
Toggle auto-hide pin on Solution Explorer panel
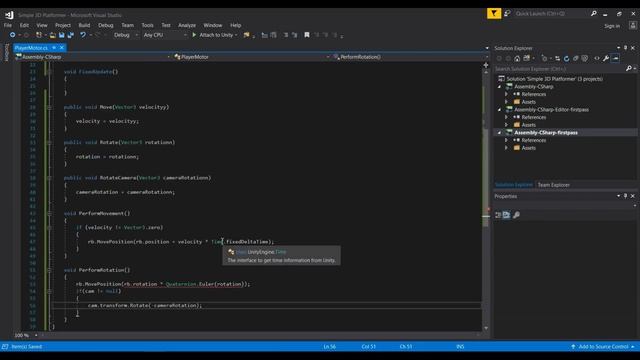tap(625, 48)
